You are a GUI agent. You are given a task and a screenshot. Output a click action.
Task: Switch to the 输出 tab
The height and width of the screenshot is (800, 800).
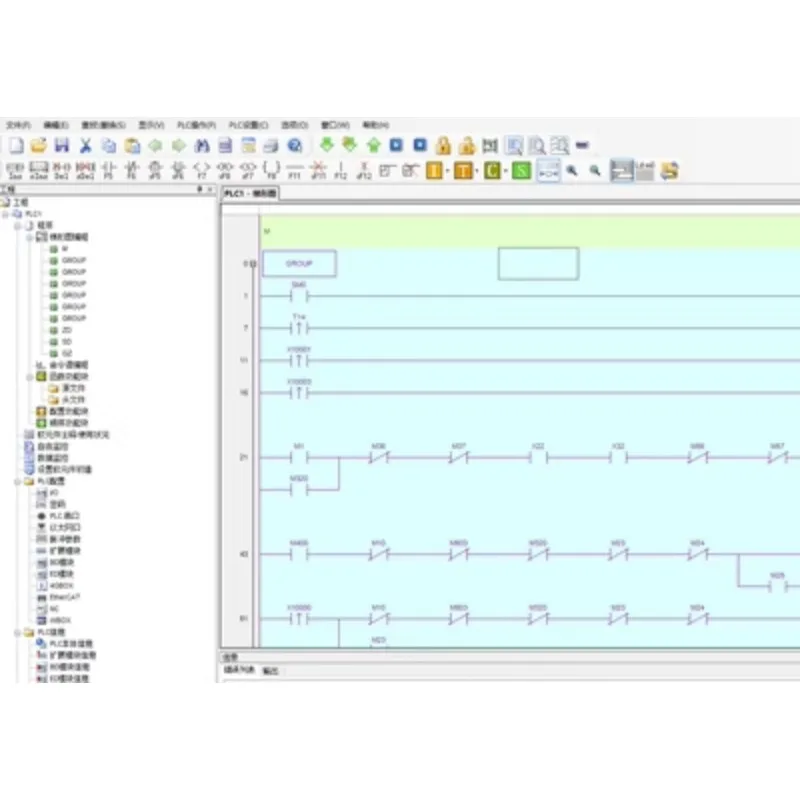click(270, 671)
